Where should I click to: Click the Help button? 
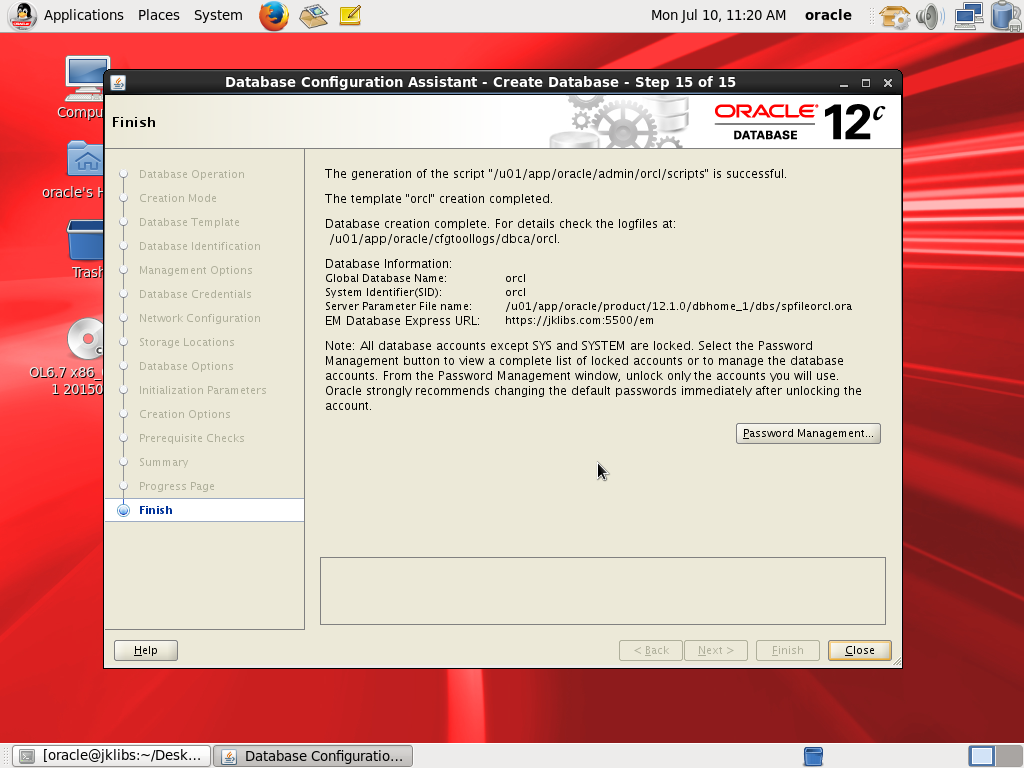coord(146,650)
